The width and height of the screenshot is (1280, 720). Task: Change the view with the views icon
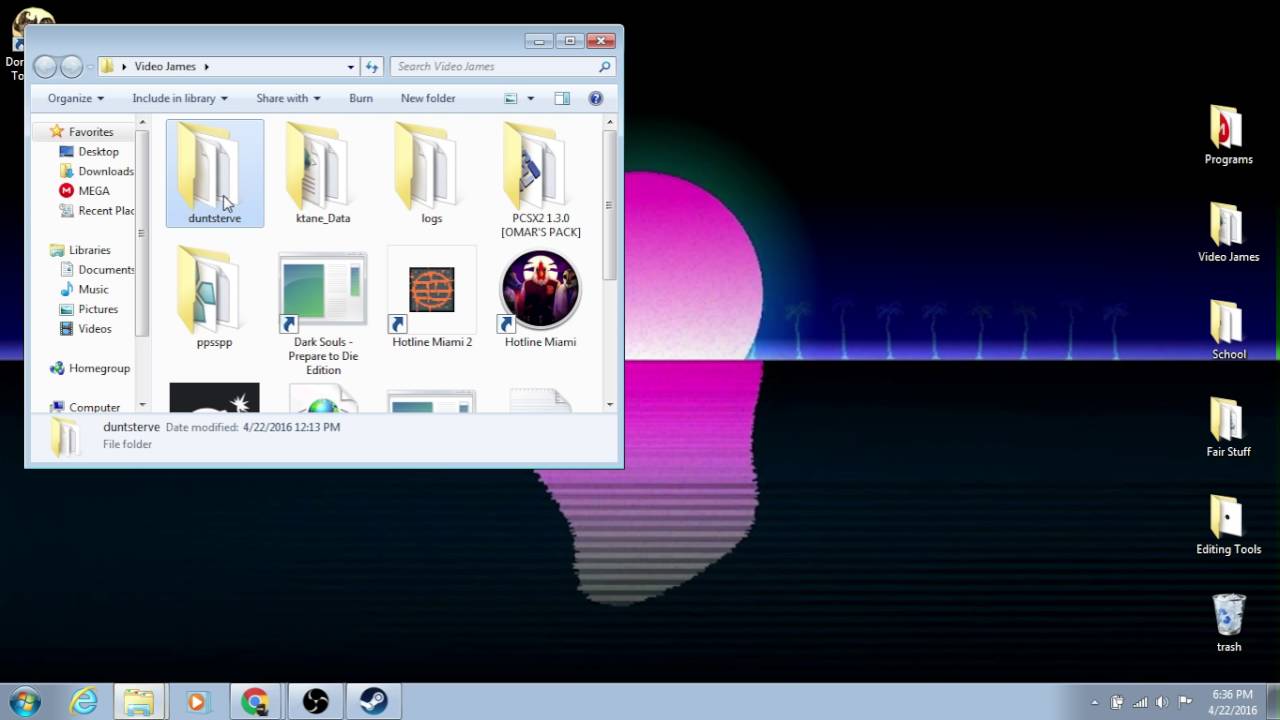[x=511, y=98]
